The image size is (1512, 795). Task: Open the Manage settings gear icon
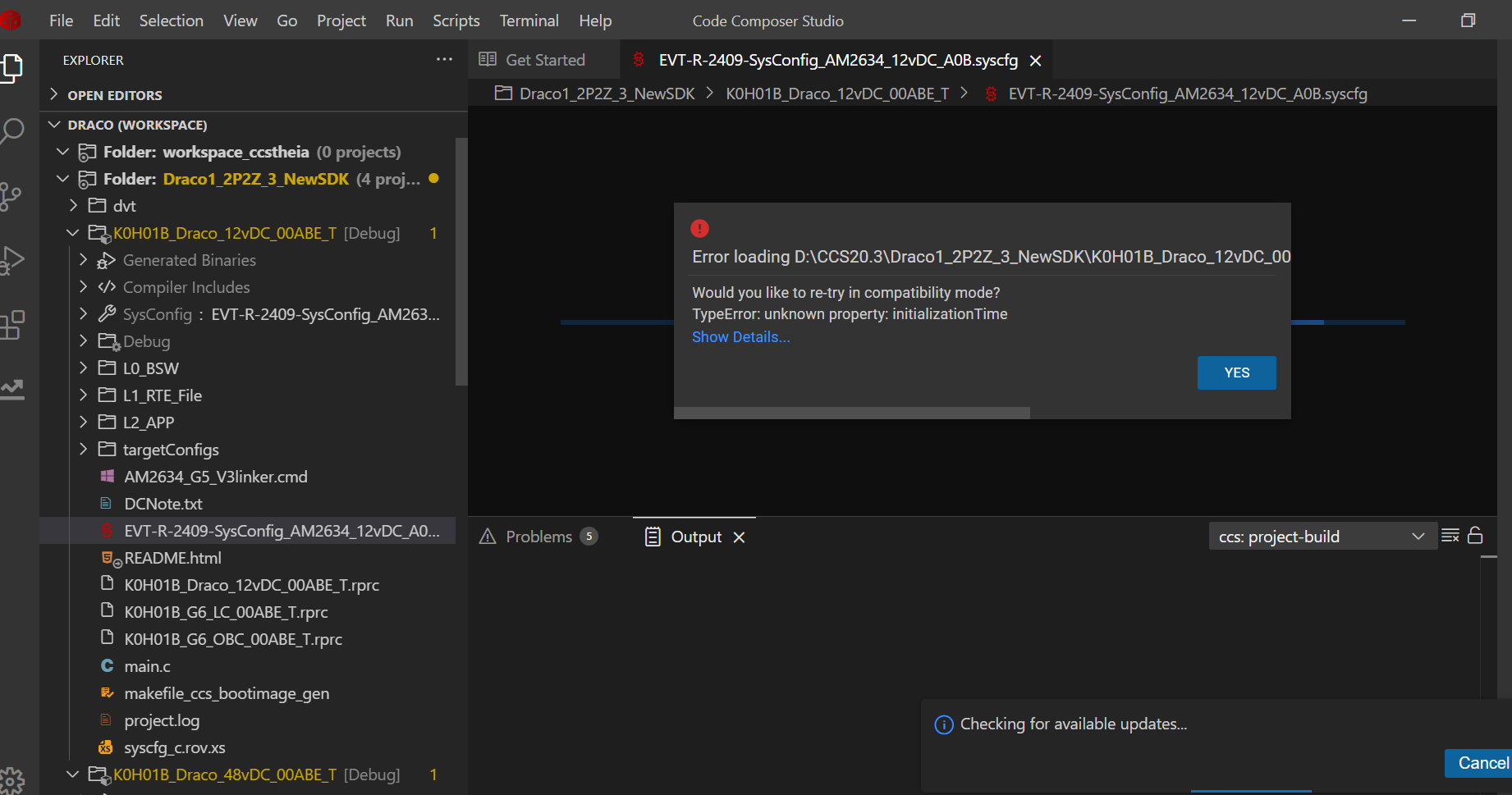click(x=11, y=780)
